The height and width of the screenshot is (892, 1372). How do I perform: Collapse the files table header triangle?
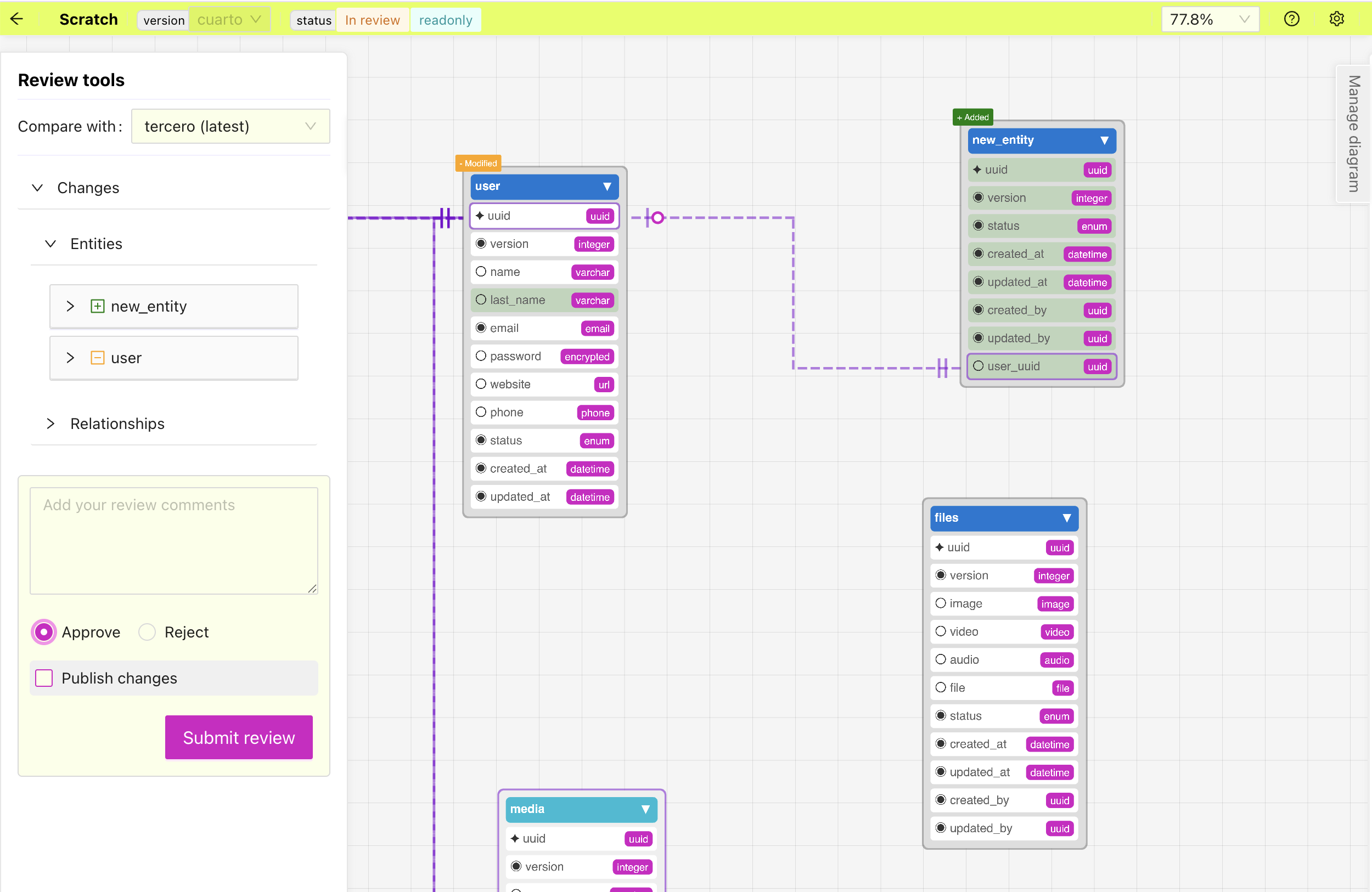point(1066,517)
